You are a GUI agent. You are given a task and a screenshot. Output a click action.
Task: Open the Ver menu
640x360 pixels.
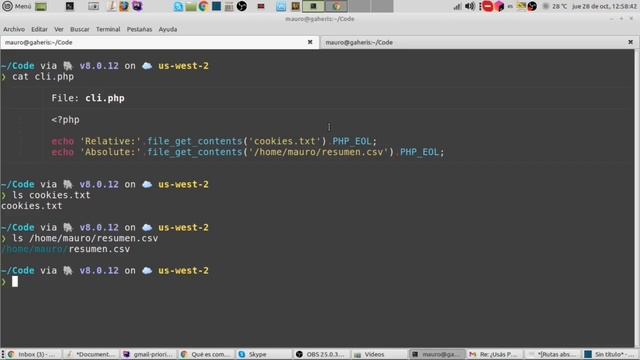[x=59, y=29]
